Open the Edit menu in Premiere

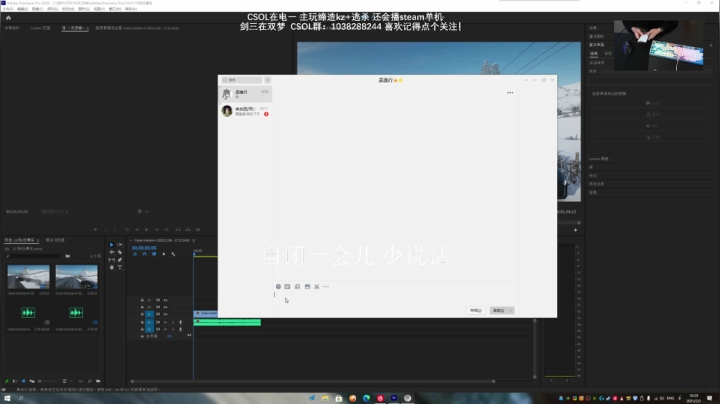click(x=22, y=9)
